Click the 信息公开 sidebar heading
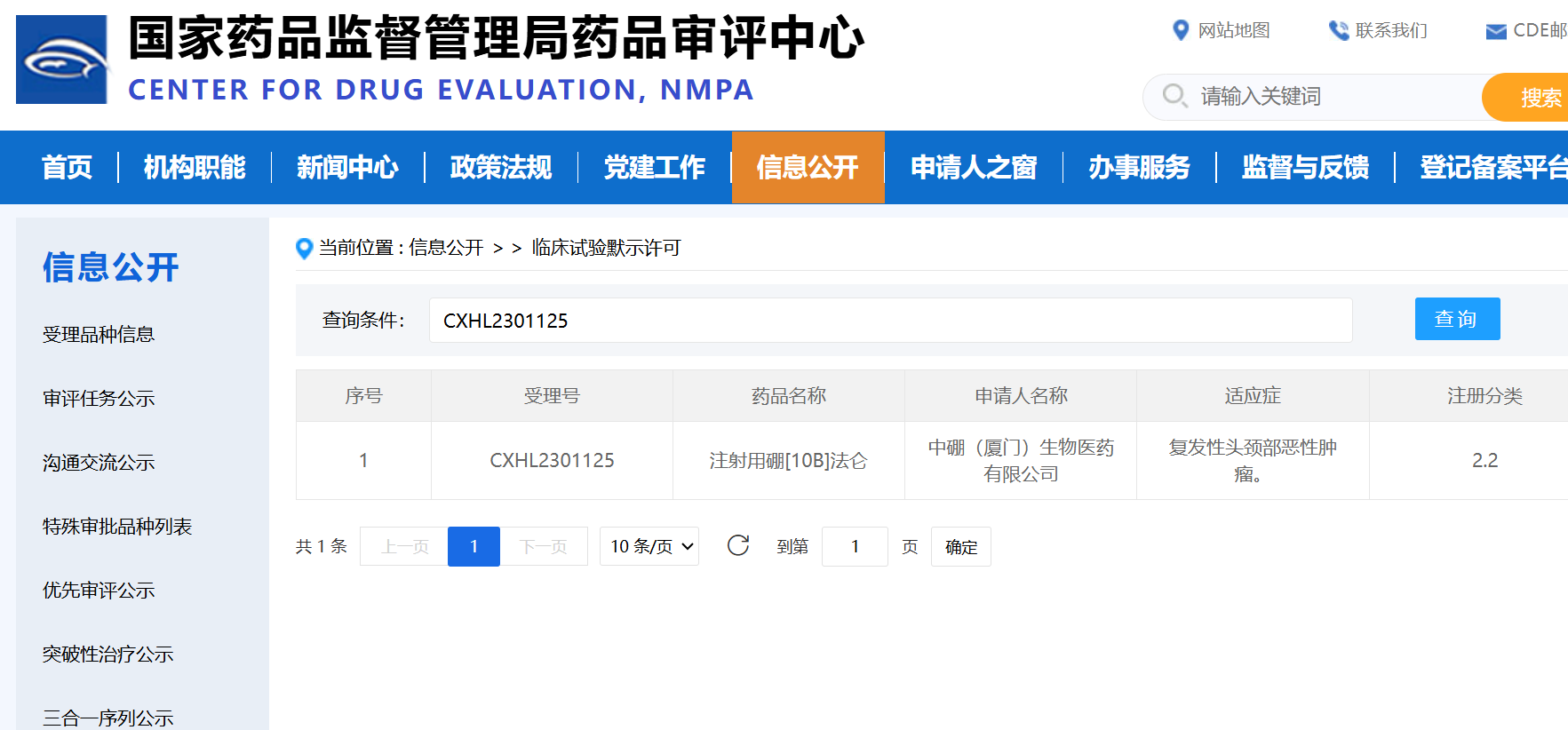Screen dimensions: 1568x730 [x=111, y=267]
